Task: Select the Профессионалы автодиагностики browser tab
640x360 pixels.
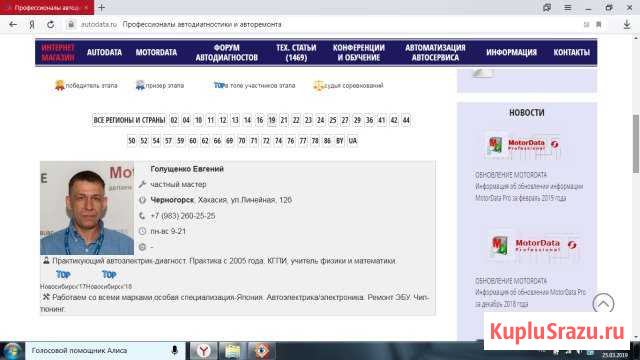Action: (47, 7)
